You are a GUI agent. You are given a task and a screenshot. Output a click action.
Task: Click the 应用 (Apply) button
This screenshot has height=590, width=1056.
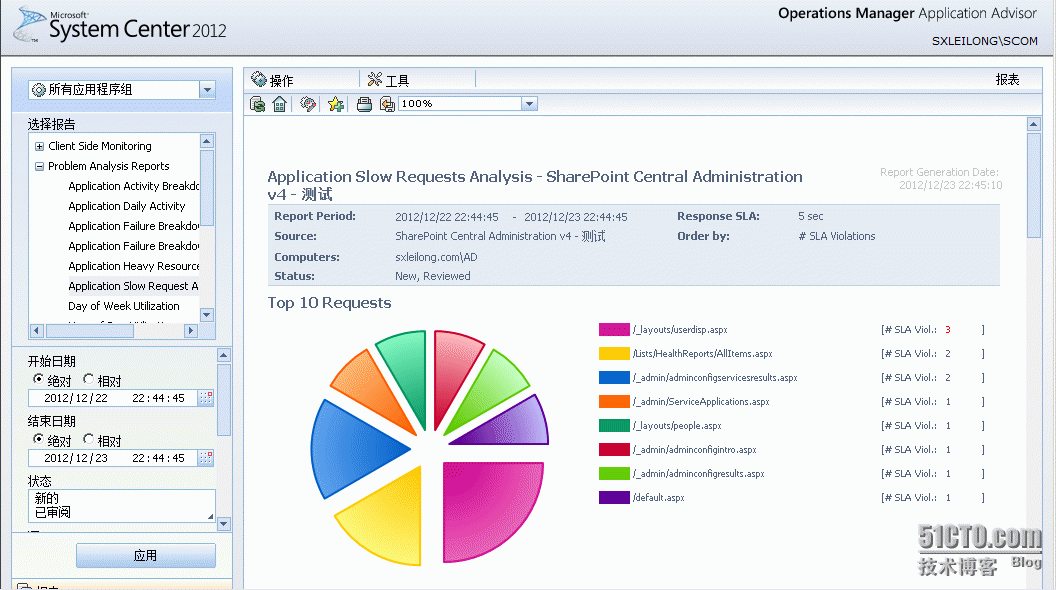click(145, 556)
